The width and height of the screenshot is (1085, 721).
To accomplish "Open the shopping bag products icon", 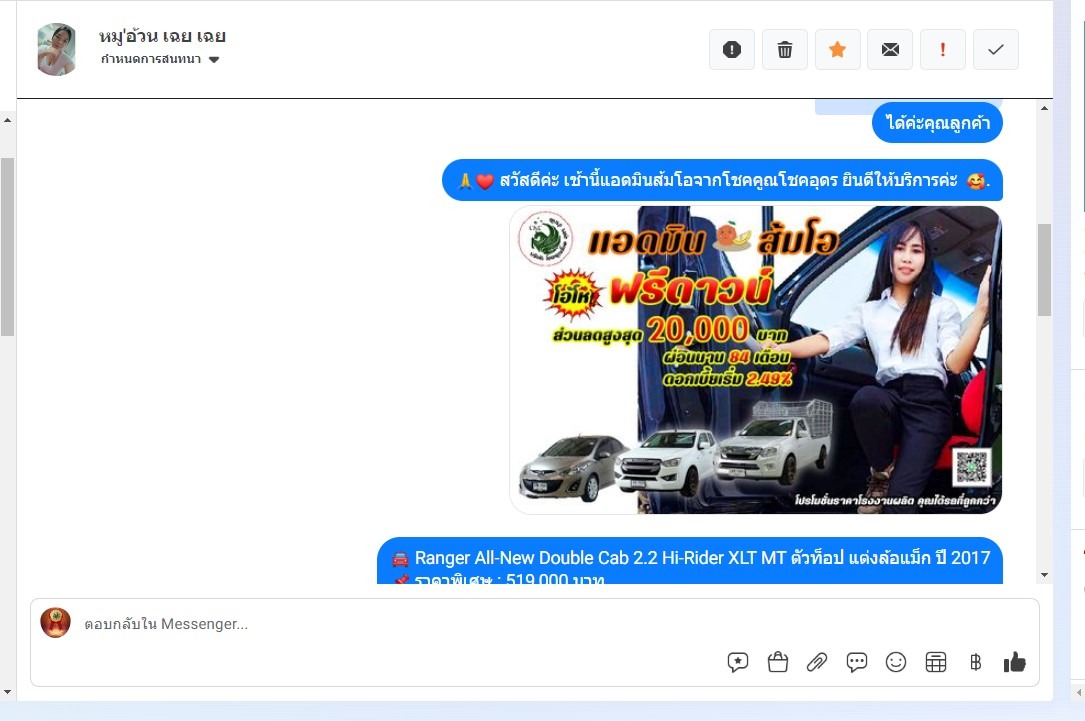I will click(778, 662).
